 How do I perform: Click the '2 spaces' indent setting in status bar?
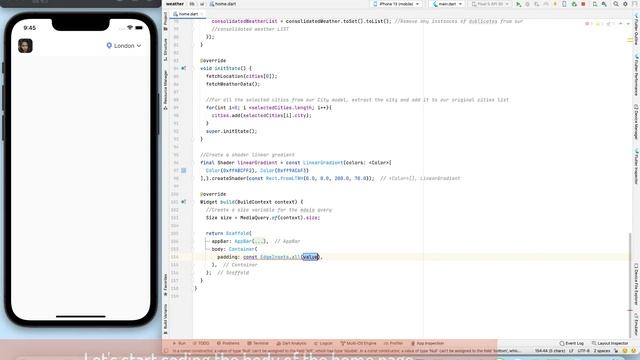tap(602, 351)
